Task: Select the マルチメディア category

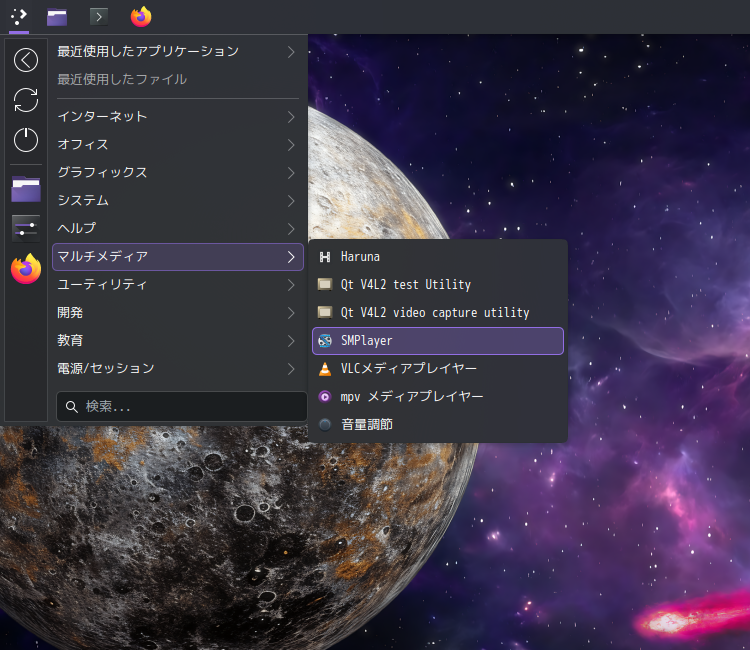Action: pyautogui.click(x=178, y=257)
